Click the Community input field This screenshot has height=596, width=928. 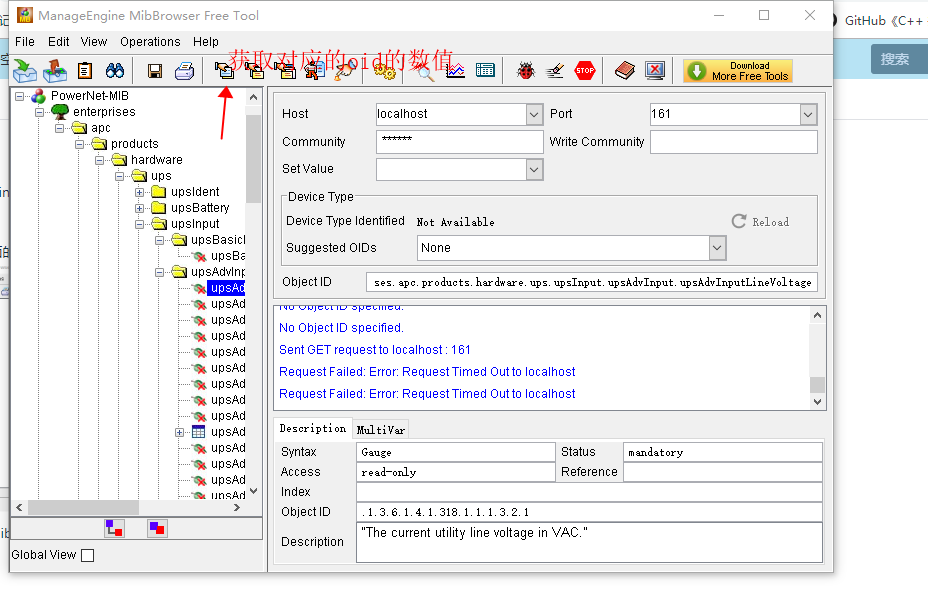pyautogui.click(x=459, y=142)
